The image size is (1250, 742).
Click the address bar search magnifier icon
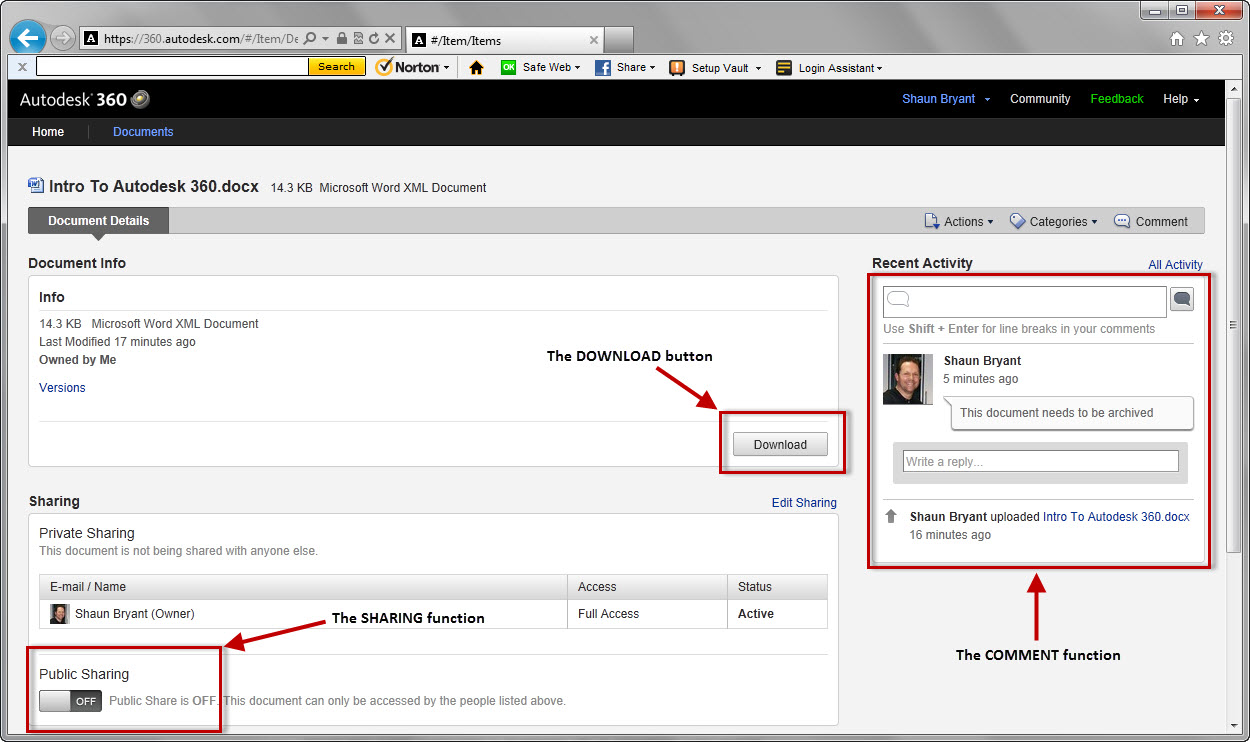(310, 39)
